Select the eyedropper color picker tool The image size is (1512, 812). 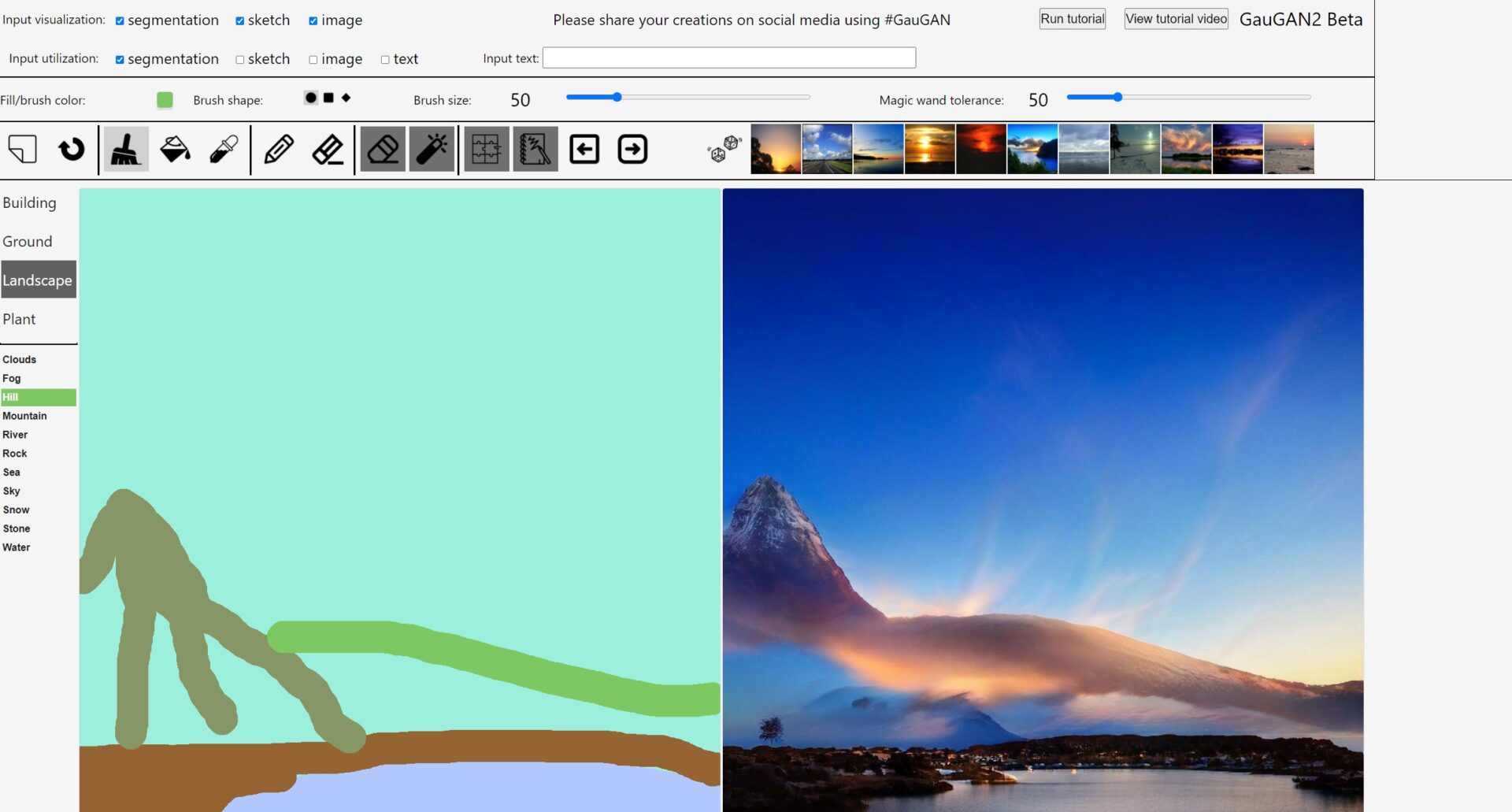(224, 149)
